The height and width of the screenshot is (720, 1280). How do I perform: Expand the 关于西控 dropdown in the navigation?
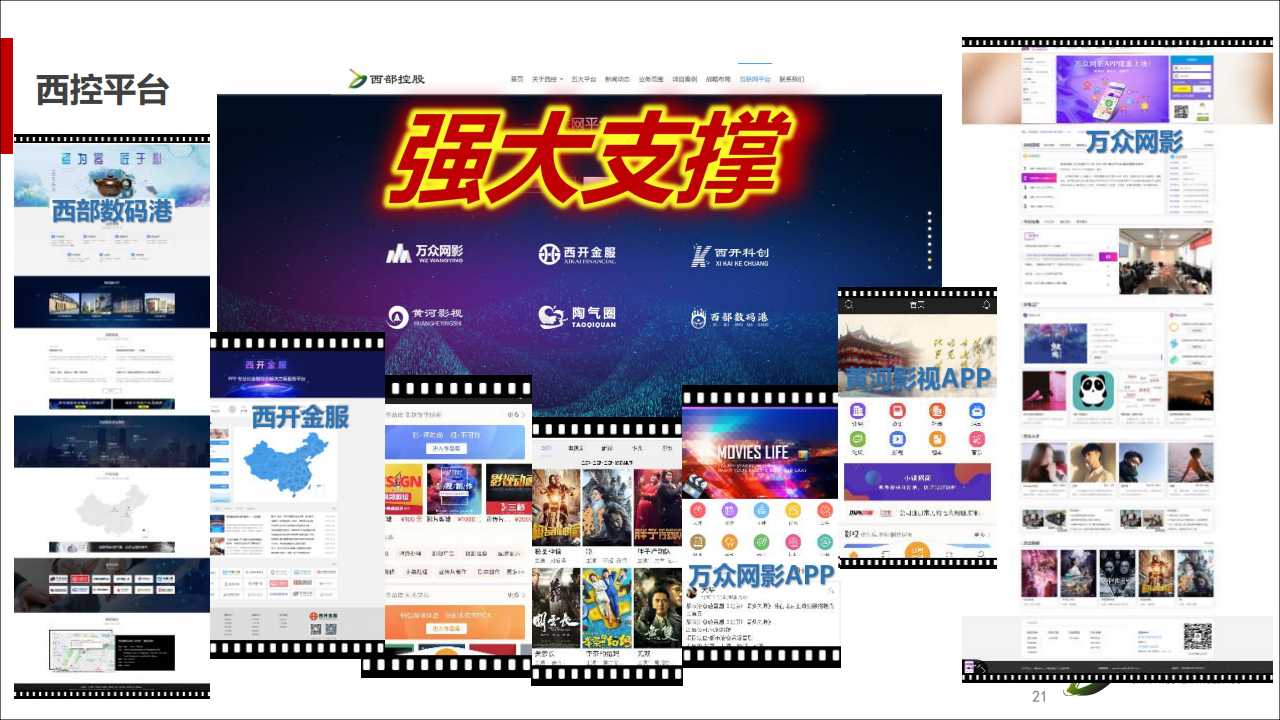[x=547, y=79]
